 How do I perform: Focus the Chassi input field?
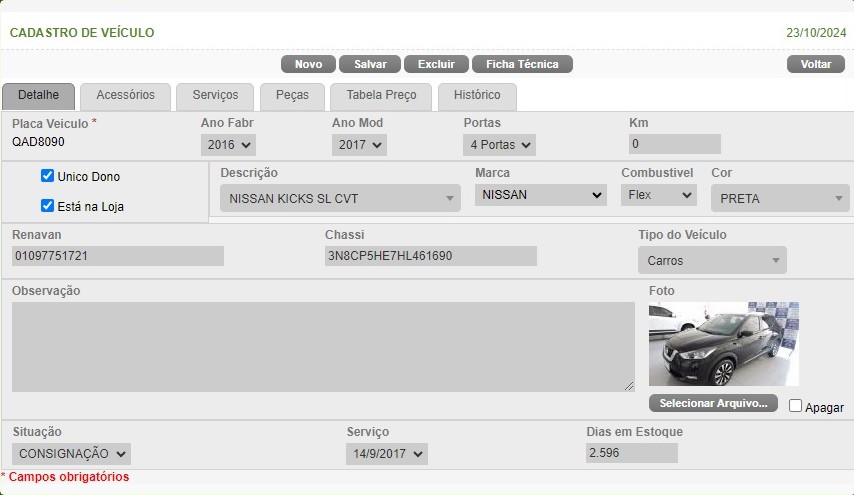tap(431, 256)
